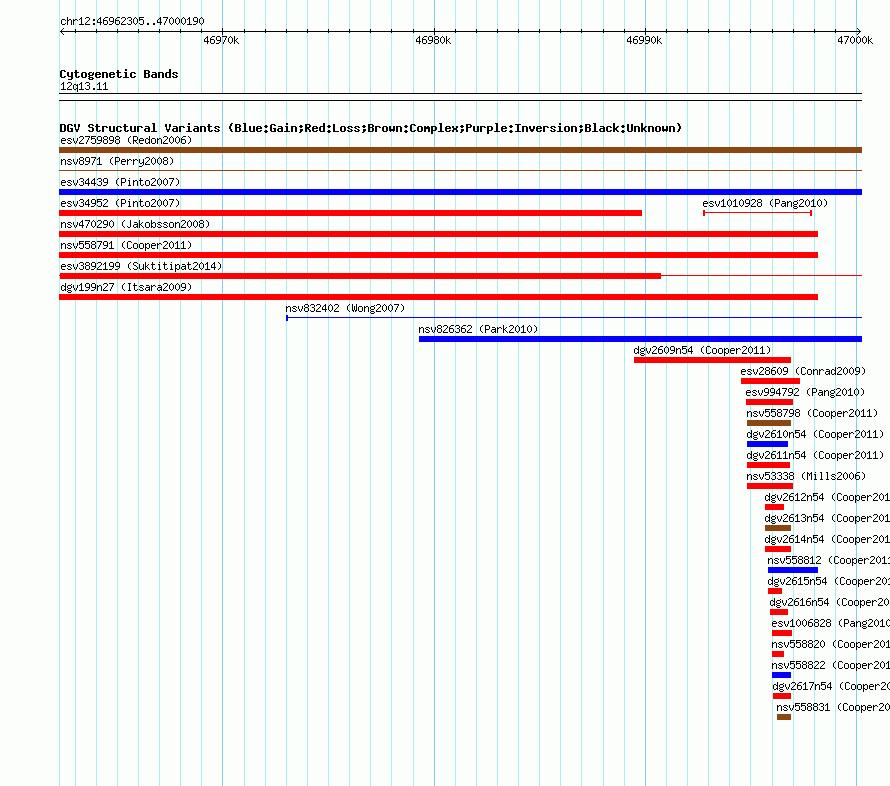890x786 pixels.
Task: Click the nsv558798 (Cooper2011) label
Action: 812,413
